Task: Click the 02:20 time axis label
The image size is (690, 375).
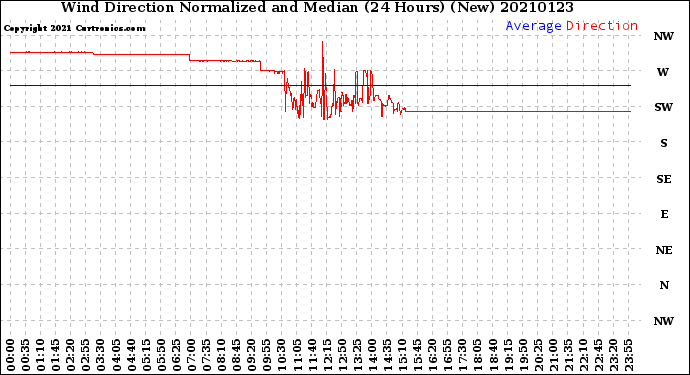Action: (71, 355)
